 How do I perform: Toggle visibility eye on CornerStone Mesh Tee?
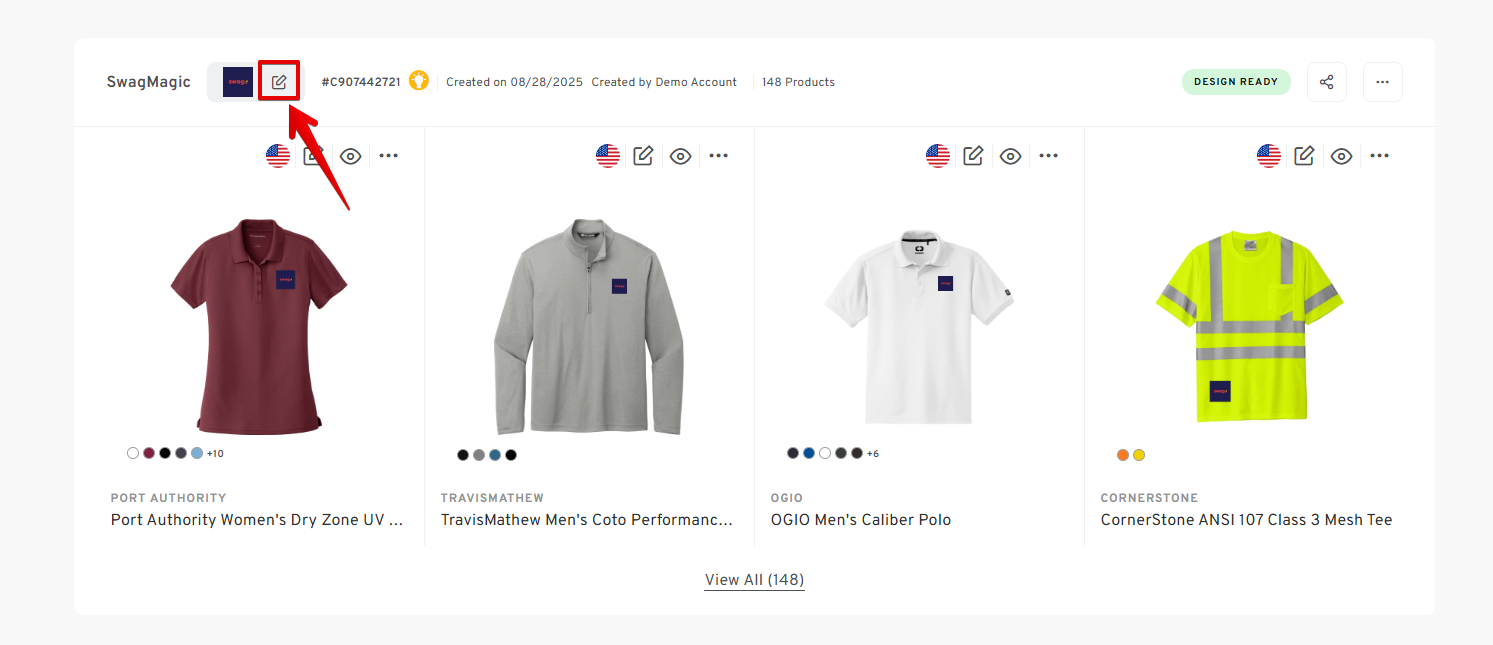pos(1342,156)
